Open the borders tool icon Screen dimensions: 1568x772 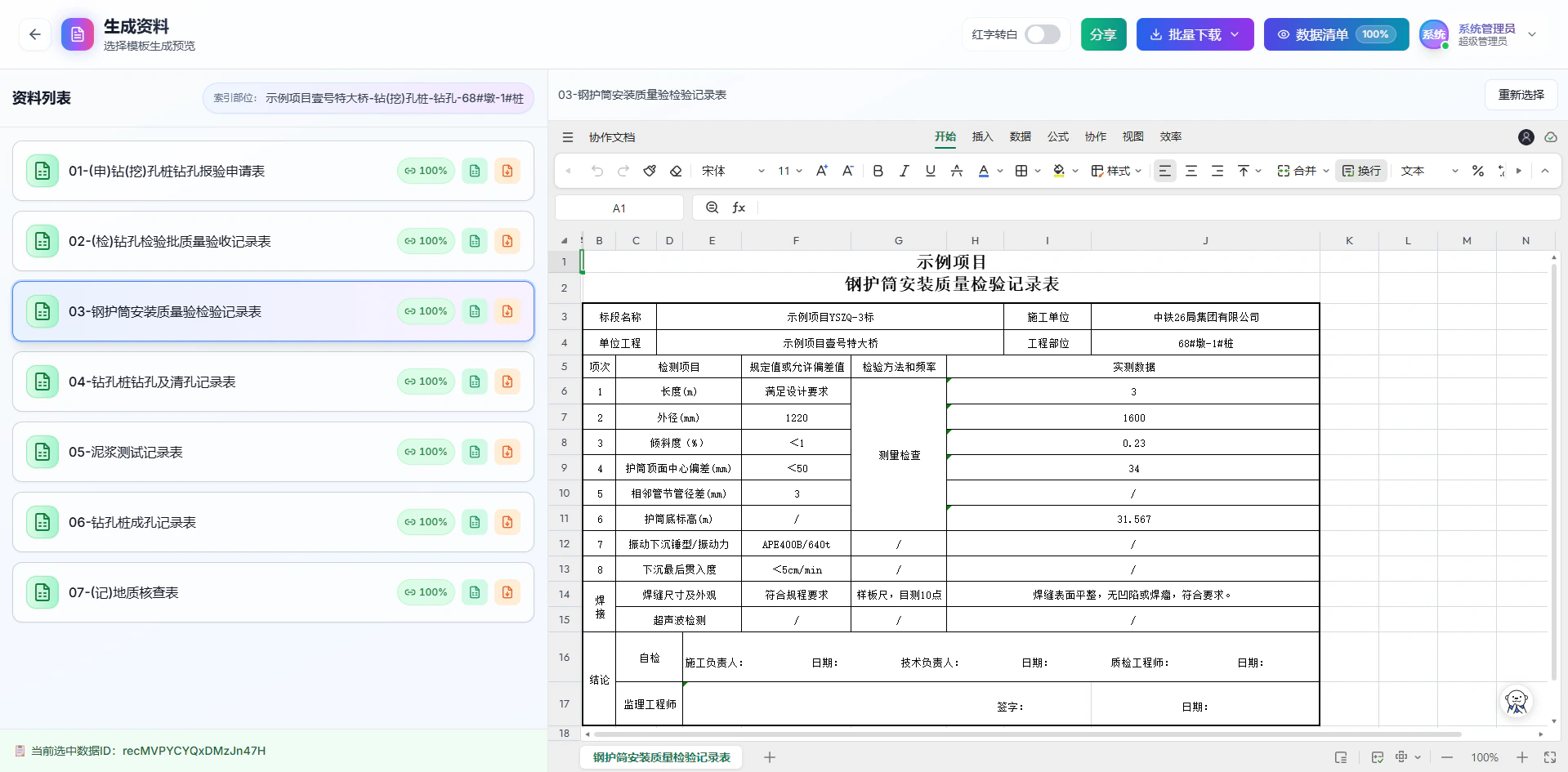coord(1023,171)
